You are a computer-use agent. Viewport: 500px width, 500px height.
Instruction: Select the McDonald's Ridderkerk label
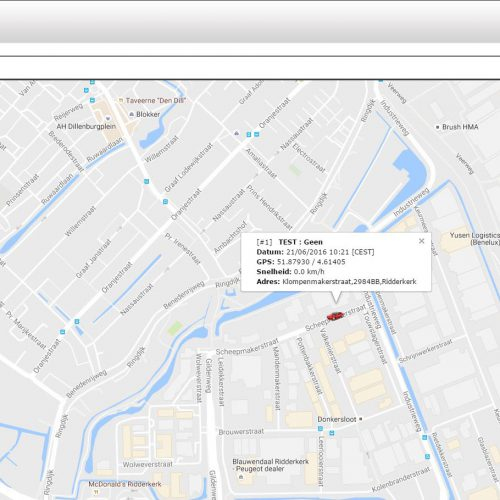(125, 484)
